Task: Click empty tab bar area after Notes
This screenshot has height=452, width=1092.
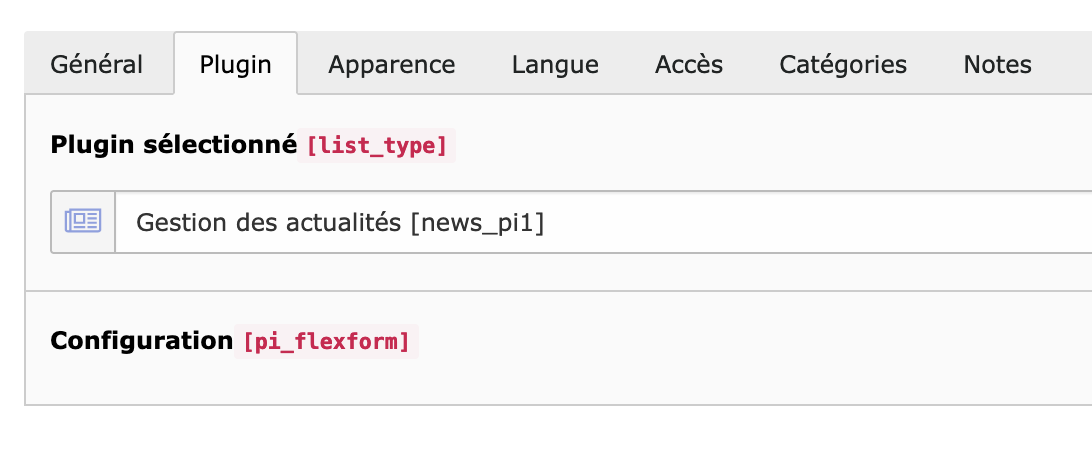Action: click(x=1074, y=64)
